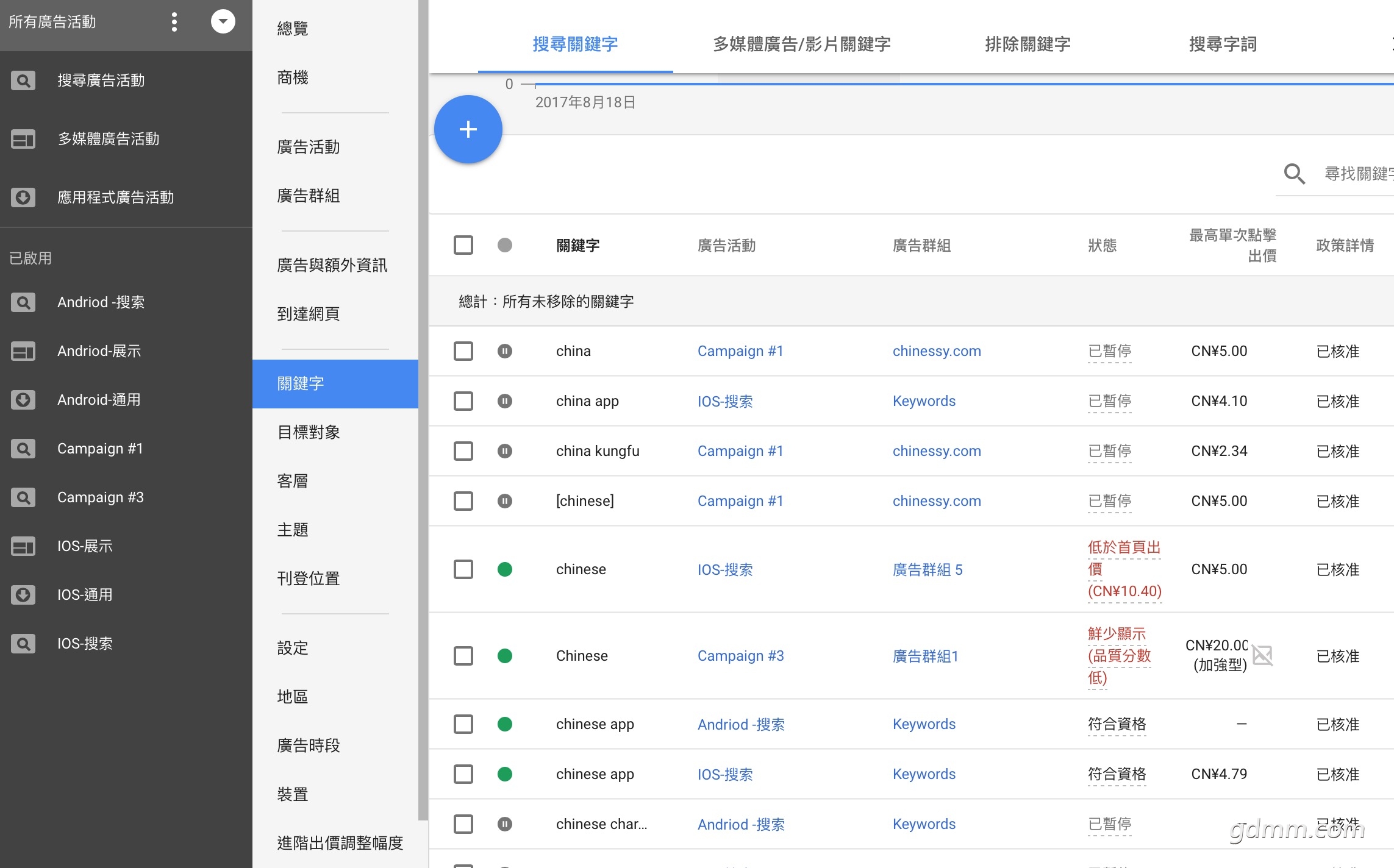Click the blue plus add keyword button

(468, 129)
